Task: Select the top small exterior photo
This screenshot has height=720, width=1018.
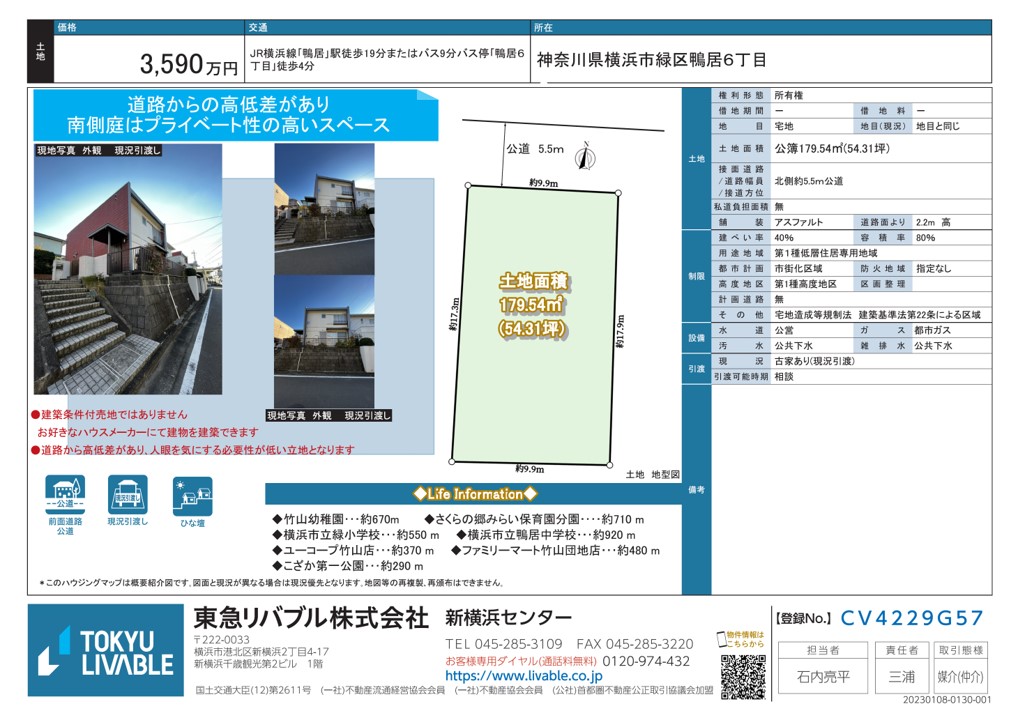Action: (324, 207)
